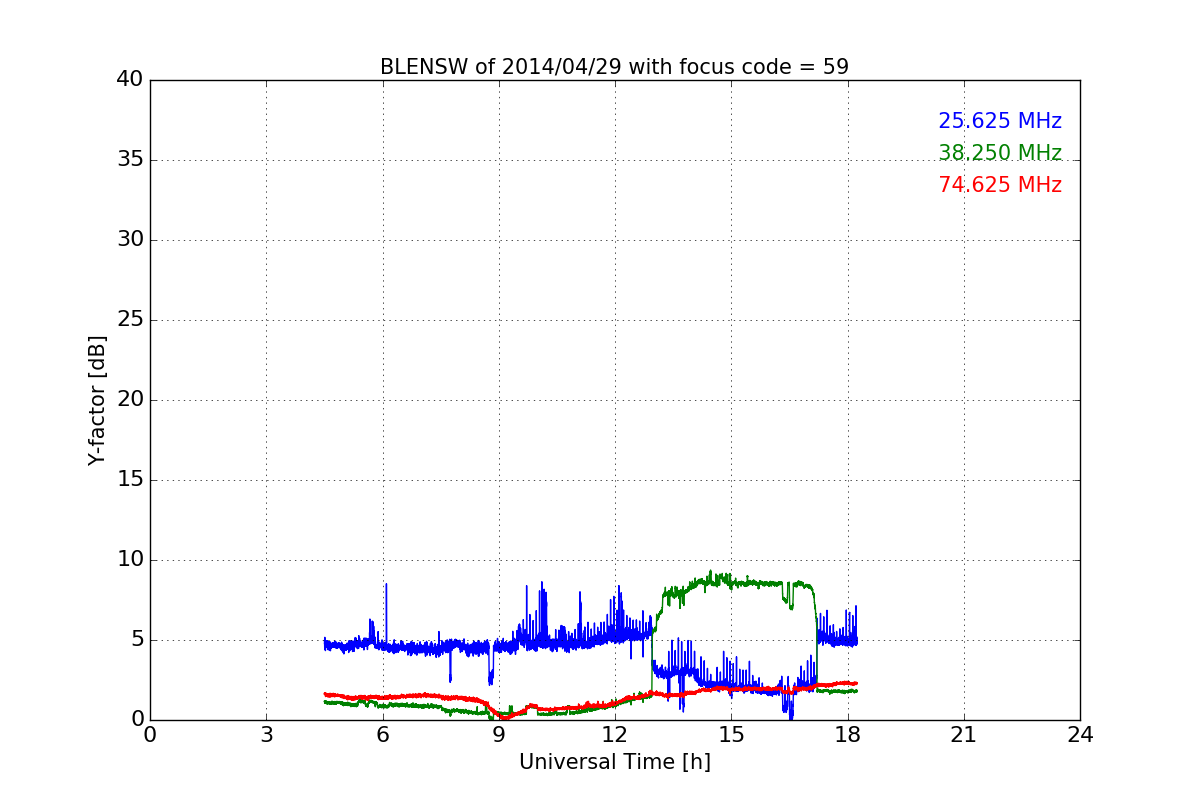Screen dimensions: 1200x800
Task: Click the y-axis tick label 25
Action: 130,320
